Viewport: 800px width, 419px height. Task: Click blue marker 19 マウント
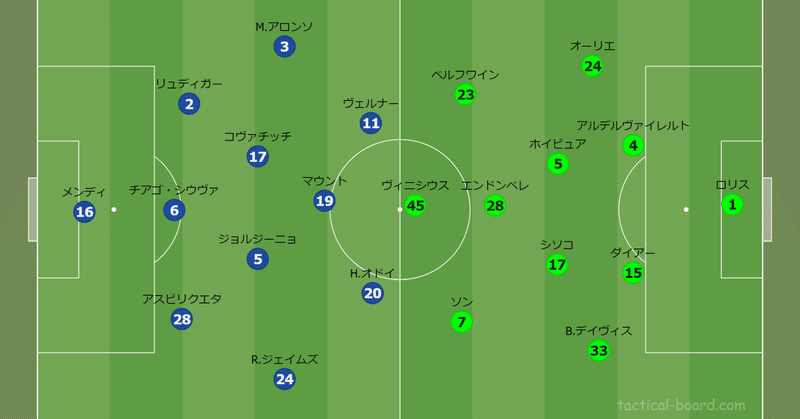point(324,201)
